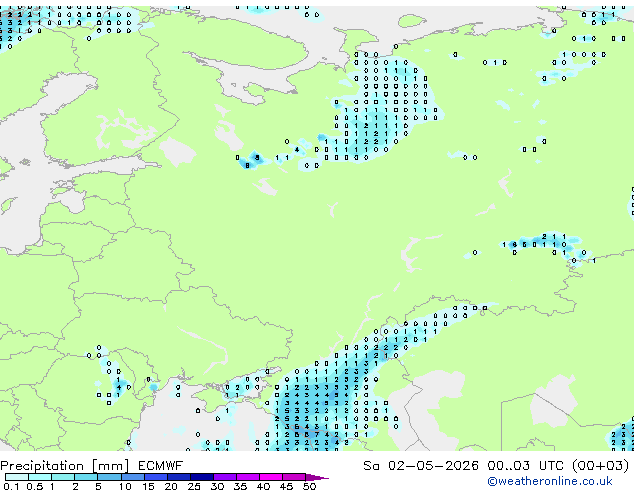Select the 0.5–1 mm legend swatch
The width and height of the screenshot is (634, 490).
pyautogui.click(x=40, y=477)
